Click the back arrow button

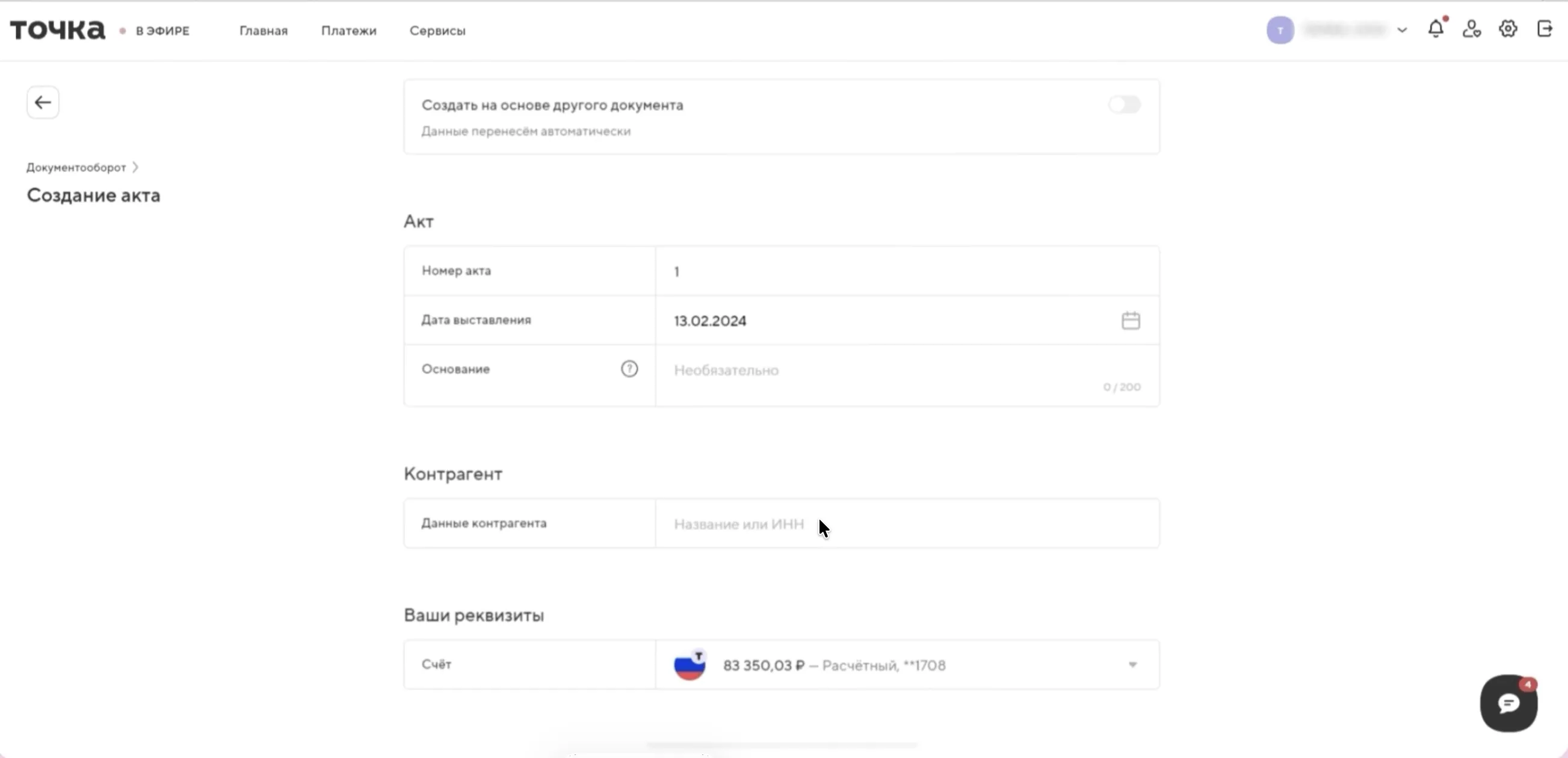coord(43,102)
